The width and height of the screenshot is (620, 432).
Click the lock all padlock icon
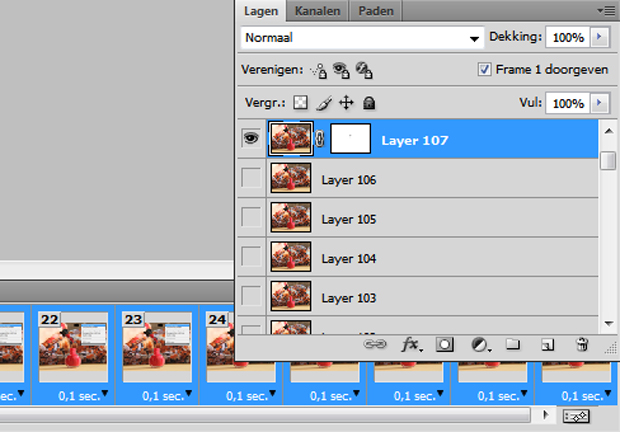point(369,103)
